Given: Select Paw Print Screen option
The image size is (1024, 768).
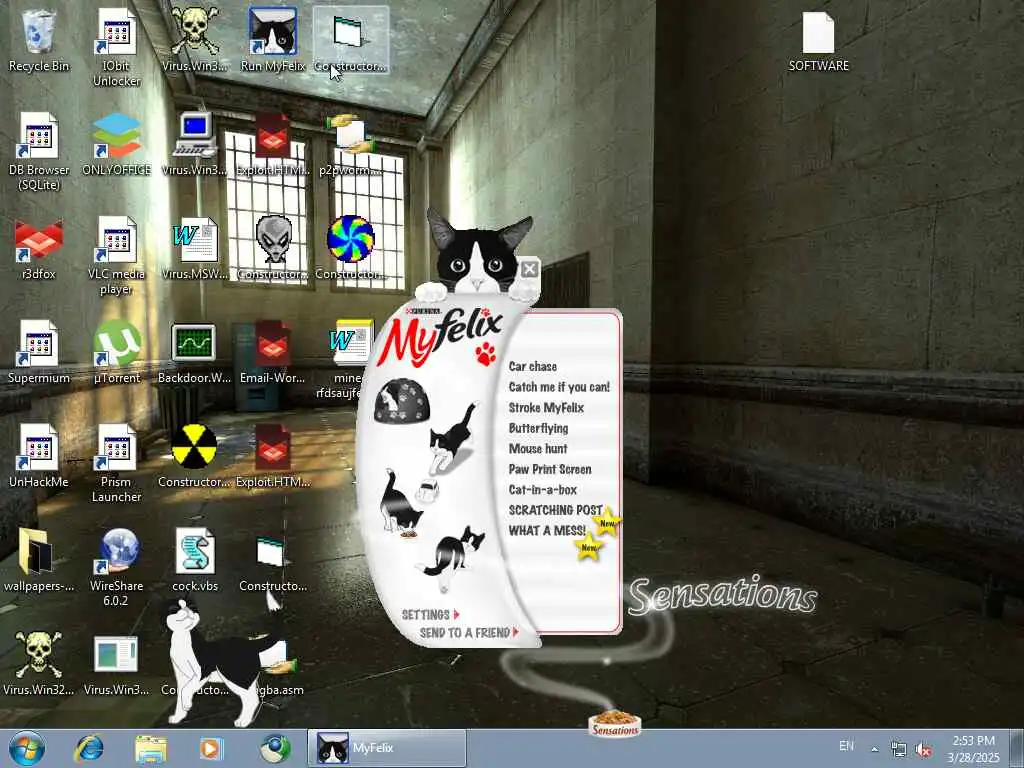Looking at the screenshot, I should click(x=550, y=469).
